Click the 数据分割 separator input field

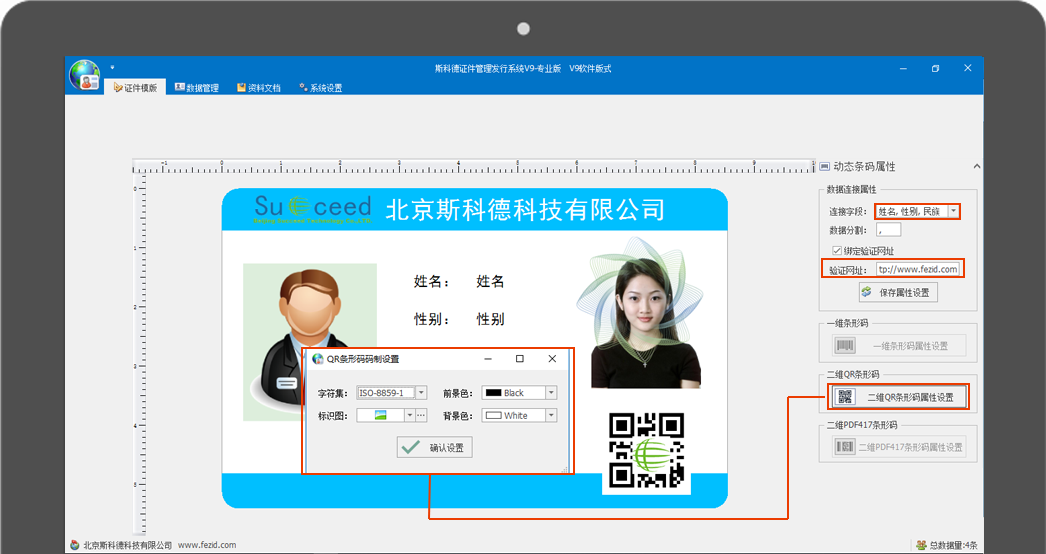click(x=889, y=230)
